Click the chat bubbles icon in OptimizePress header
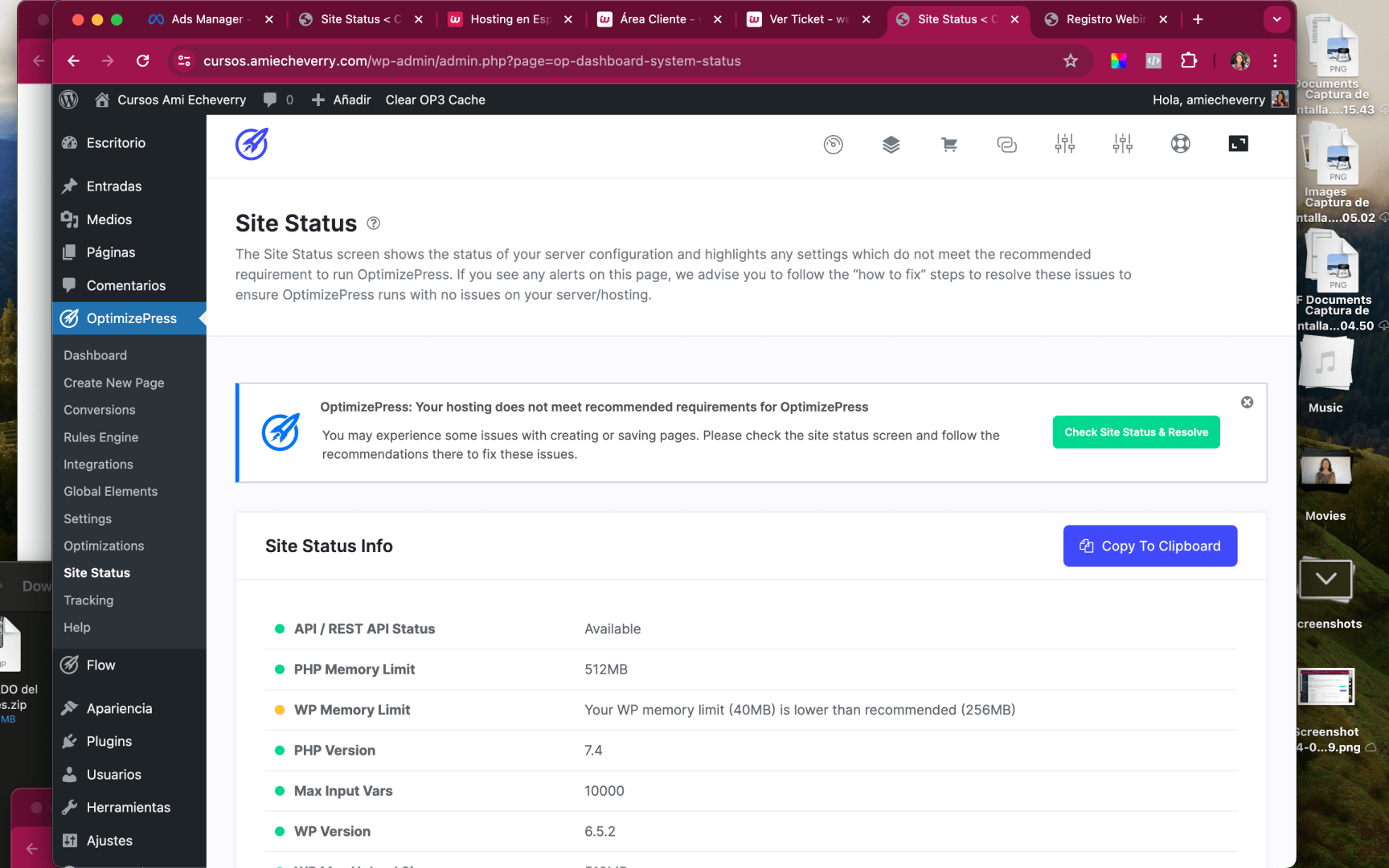Viewport: 1389px width, 868px height. pyautogui.click(x=1006, y=145)
